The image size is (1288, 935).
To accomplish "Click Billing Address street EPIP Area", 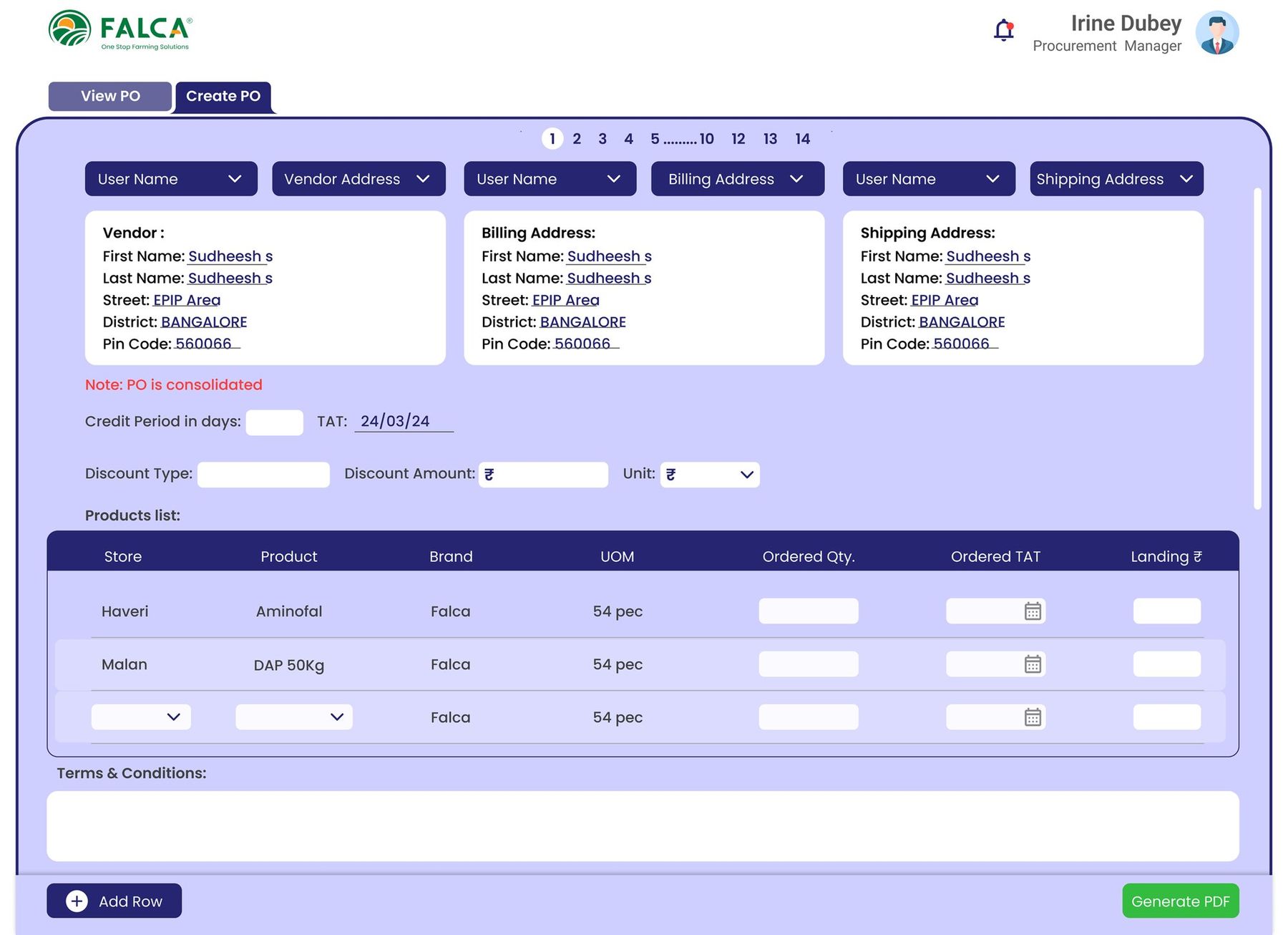I will tap(566, 300).
